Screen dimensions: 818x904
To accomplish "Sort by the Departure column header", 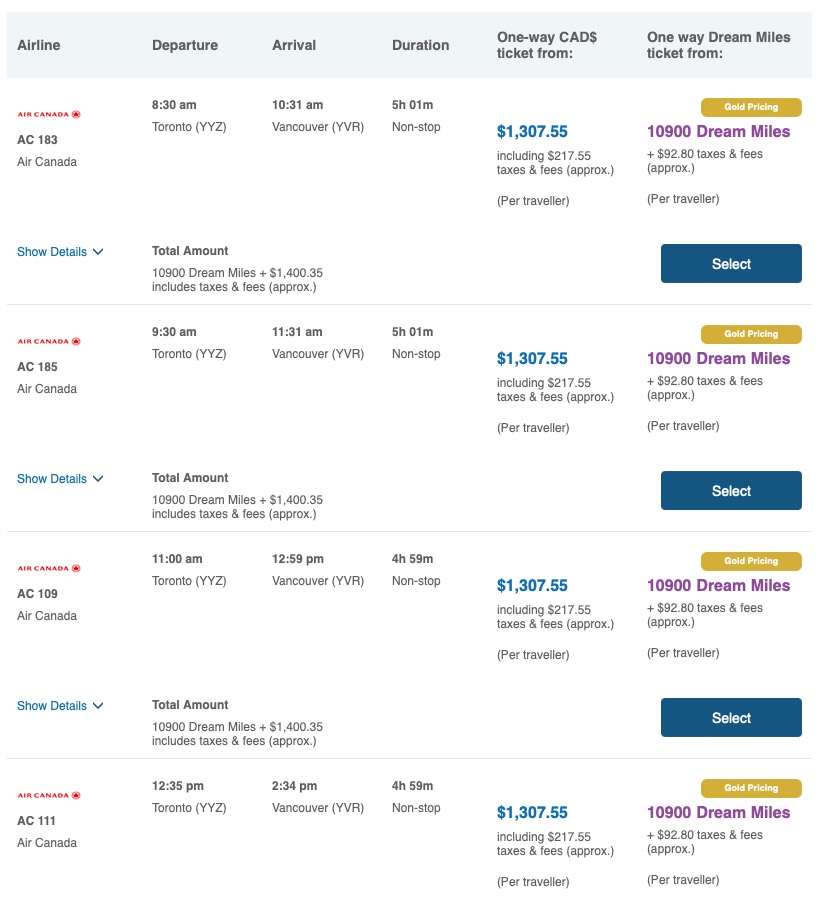I will tap(185, 45).
